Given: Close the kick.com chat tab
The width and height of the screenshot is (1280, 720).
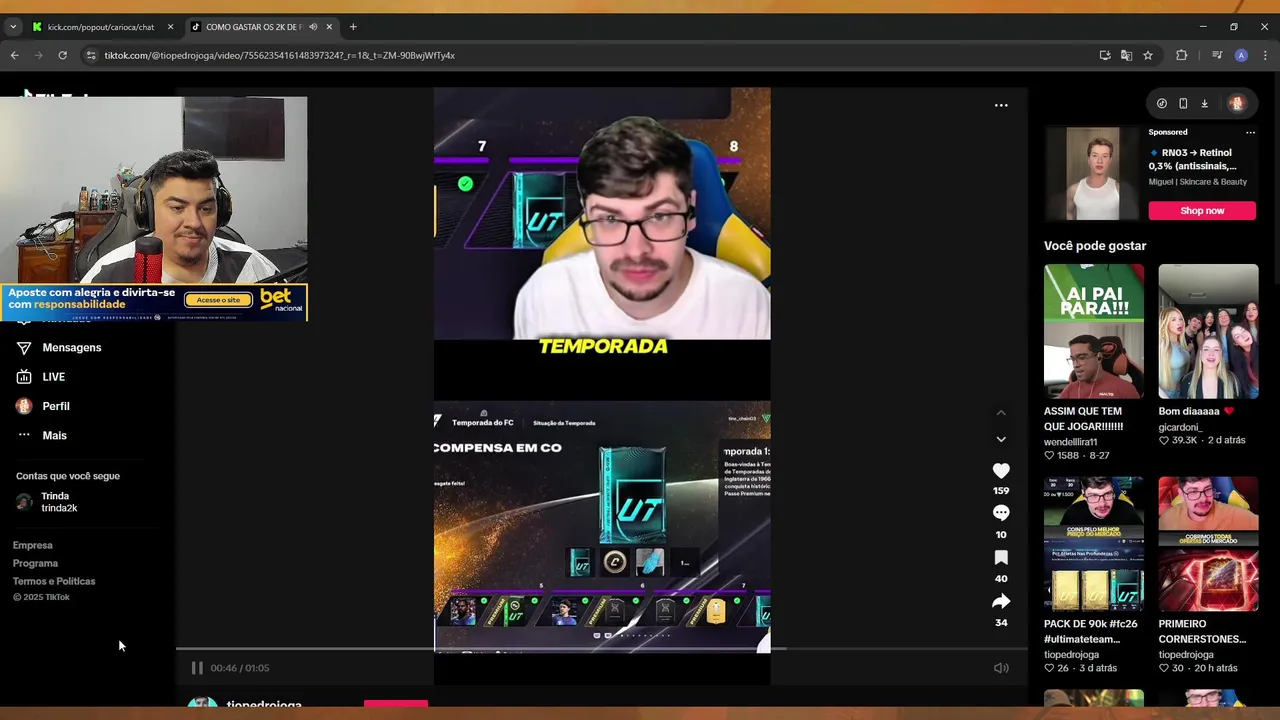Looking at the screenshot, I should 170,27.
